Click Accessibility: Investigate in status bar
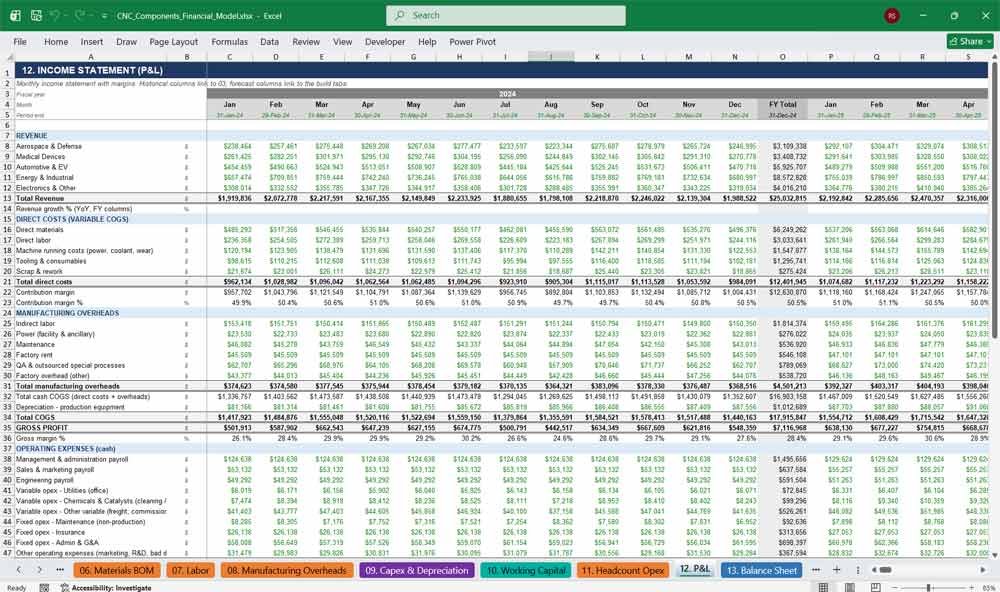 point(106,588)
